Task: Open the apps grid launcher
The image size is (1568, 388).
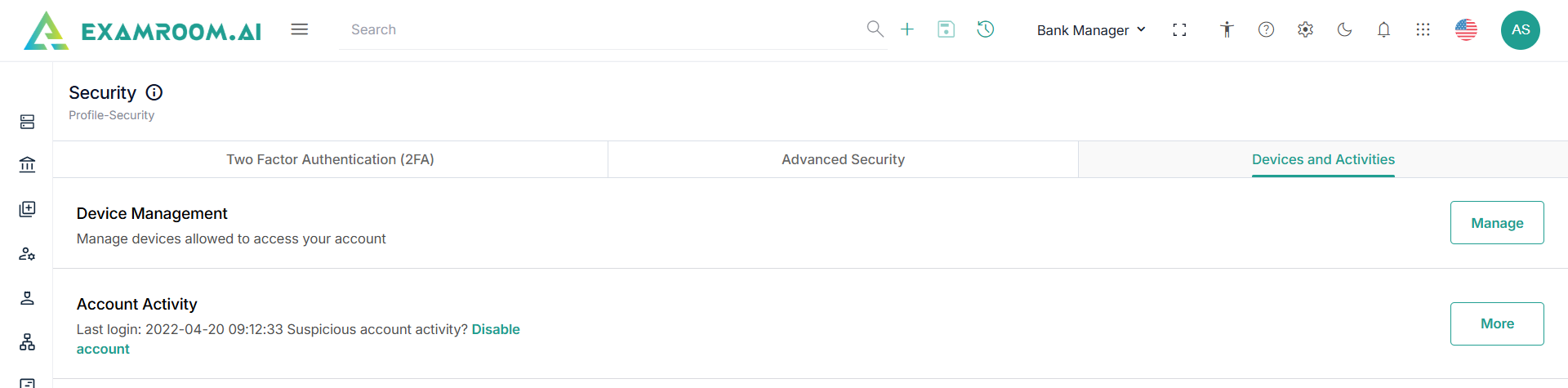Action: coord(1423,30)
